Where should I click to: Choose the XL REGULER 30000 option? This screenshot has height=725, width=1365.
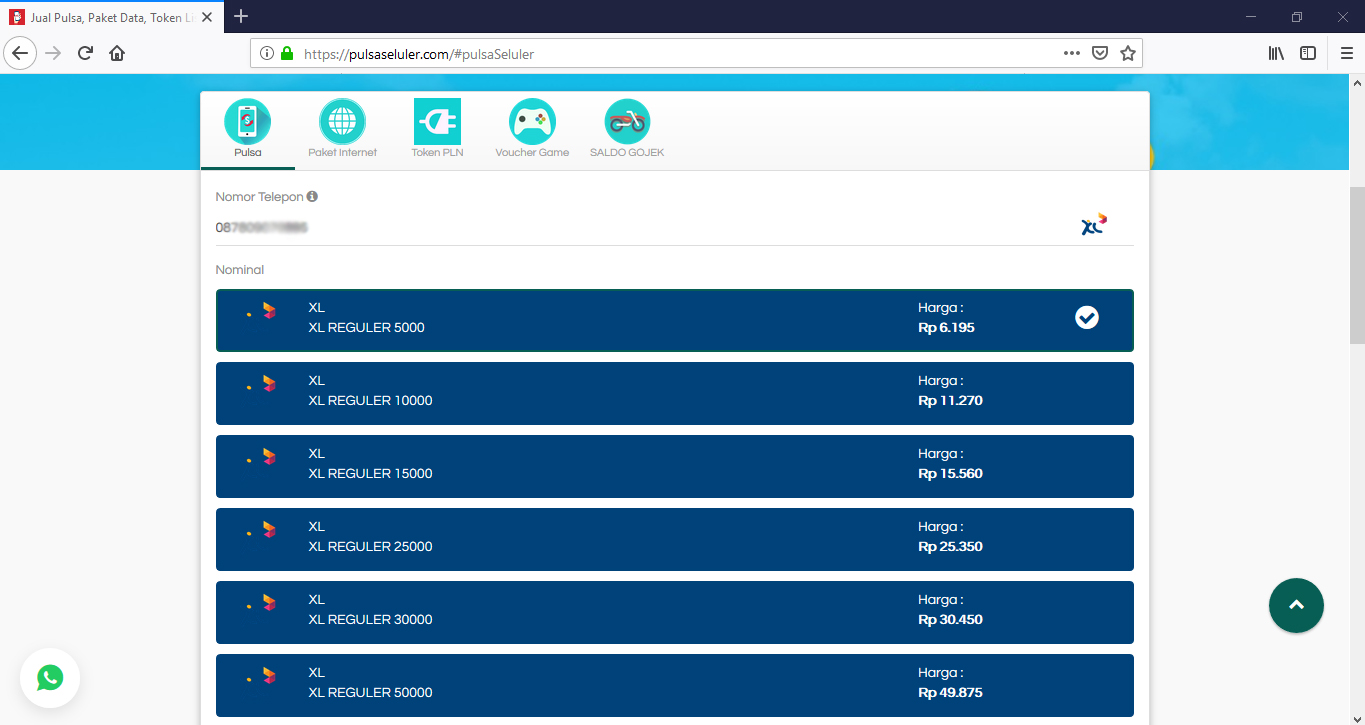coord(675,612)
